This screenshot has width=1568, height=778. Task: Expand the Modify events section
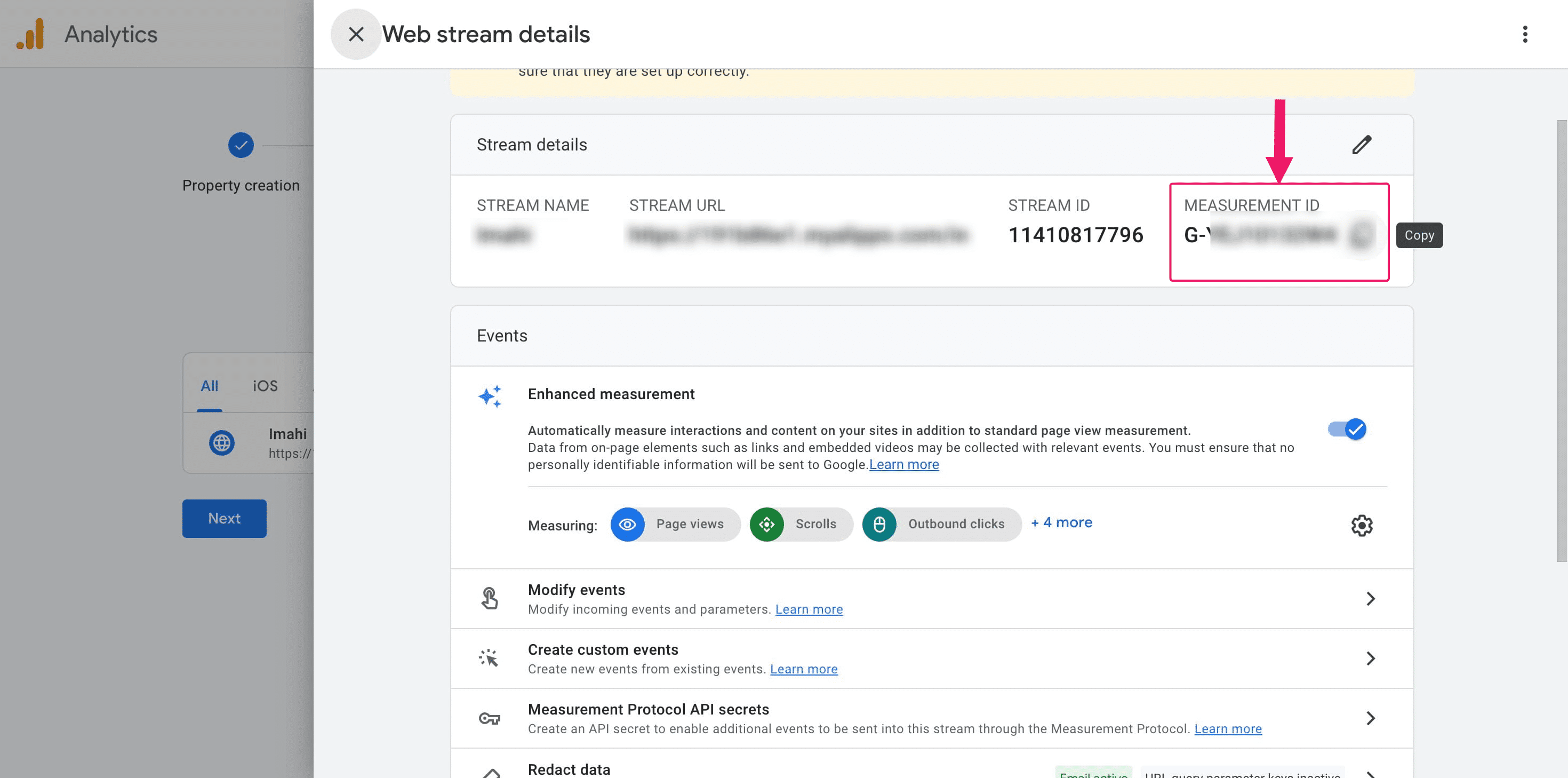pos(1371,599)
